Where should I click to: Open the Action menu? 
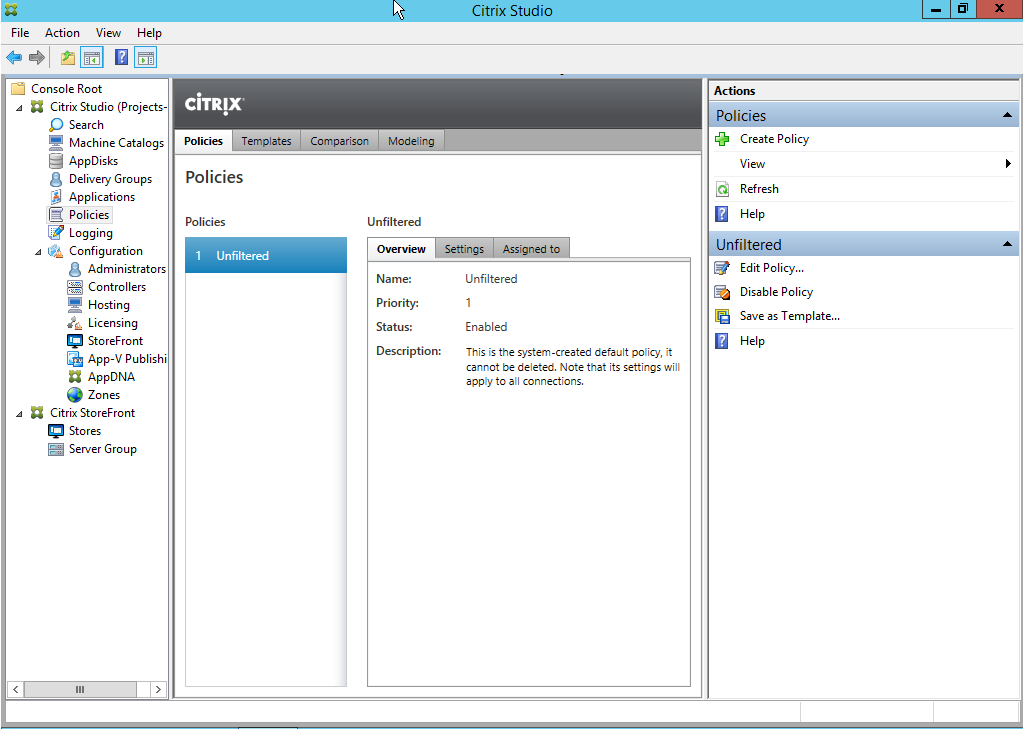[62, 33]
